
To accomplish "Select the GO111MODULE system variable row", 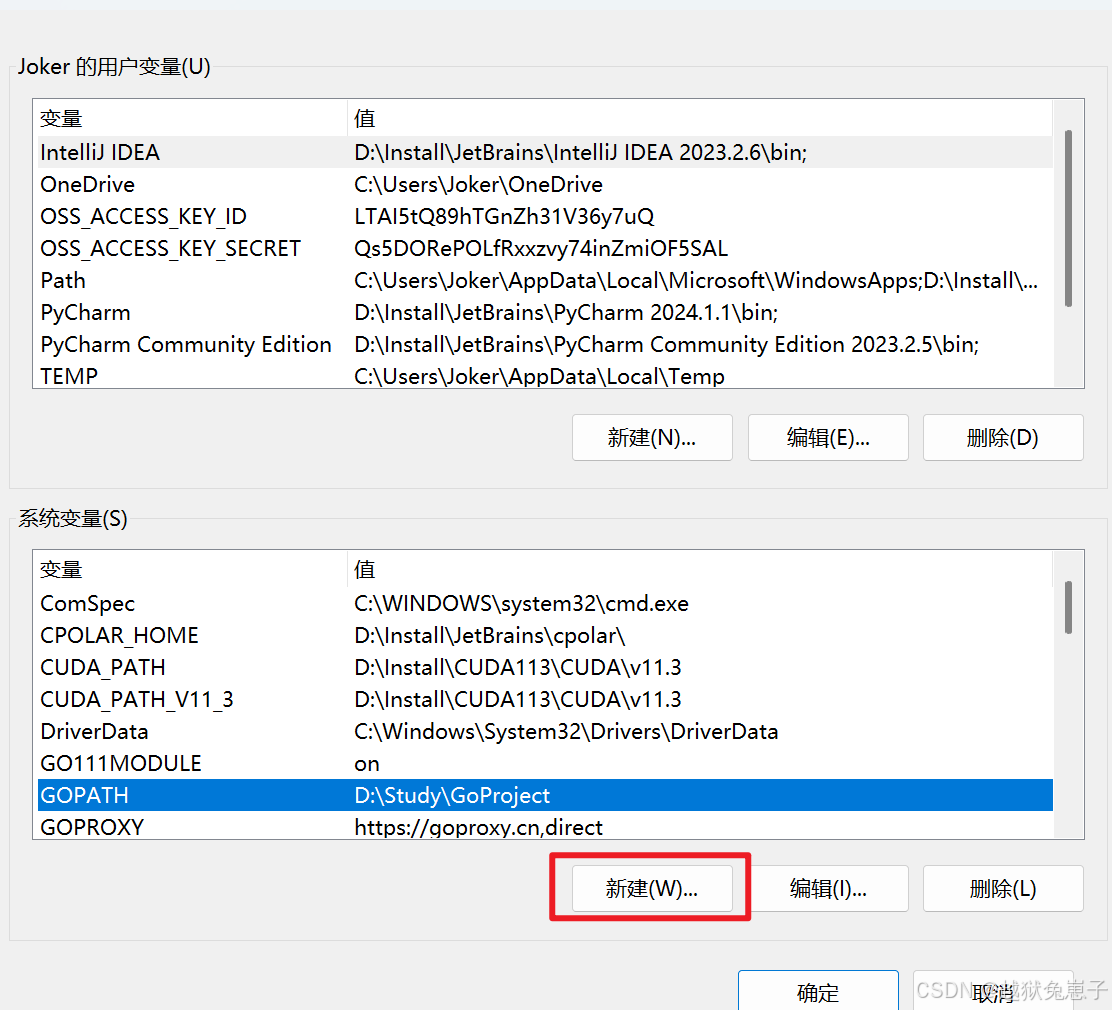I will coord(545,763).
